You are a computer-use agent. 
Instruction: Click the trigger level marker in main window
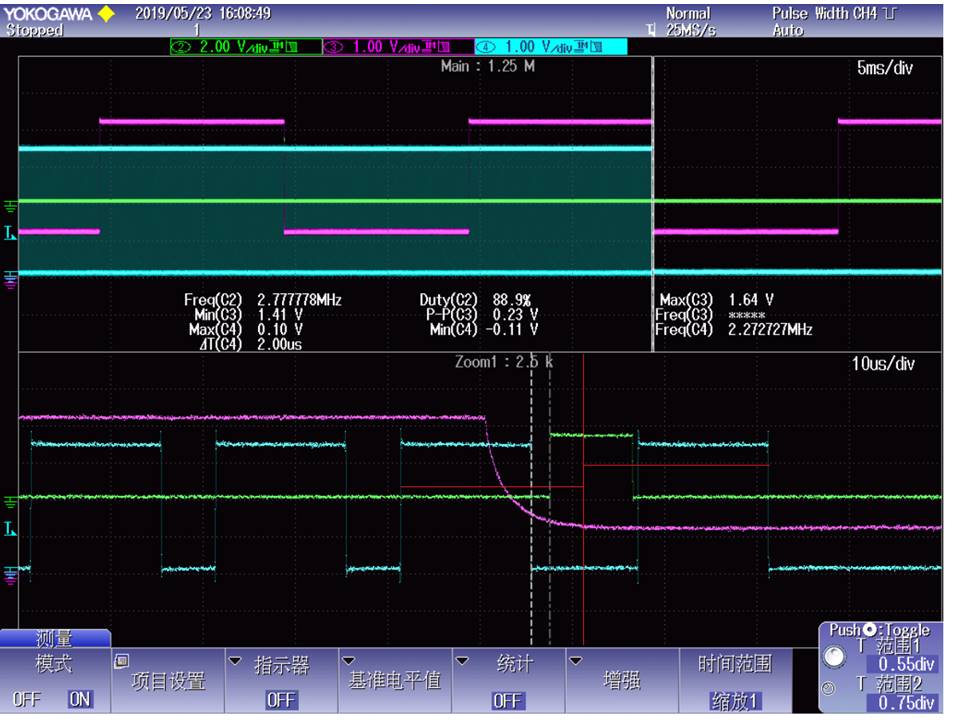10,233
